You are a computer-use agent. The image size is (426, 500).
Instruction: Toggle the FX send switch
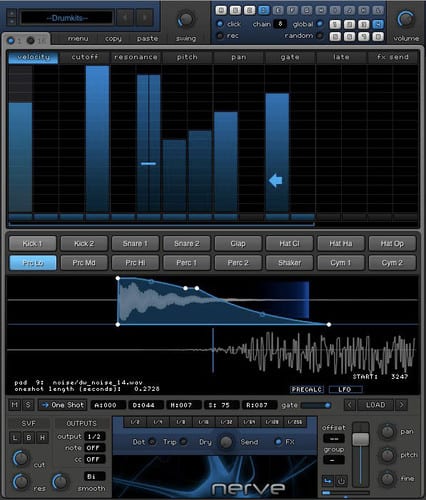point(277,442)
